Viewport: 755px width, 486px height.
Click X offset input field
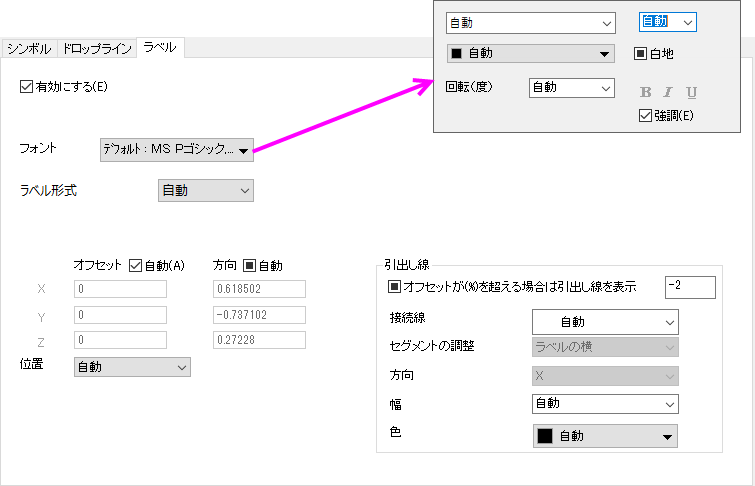point(120,289)
